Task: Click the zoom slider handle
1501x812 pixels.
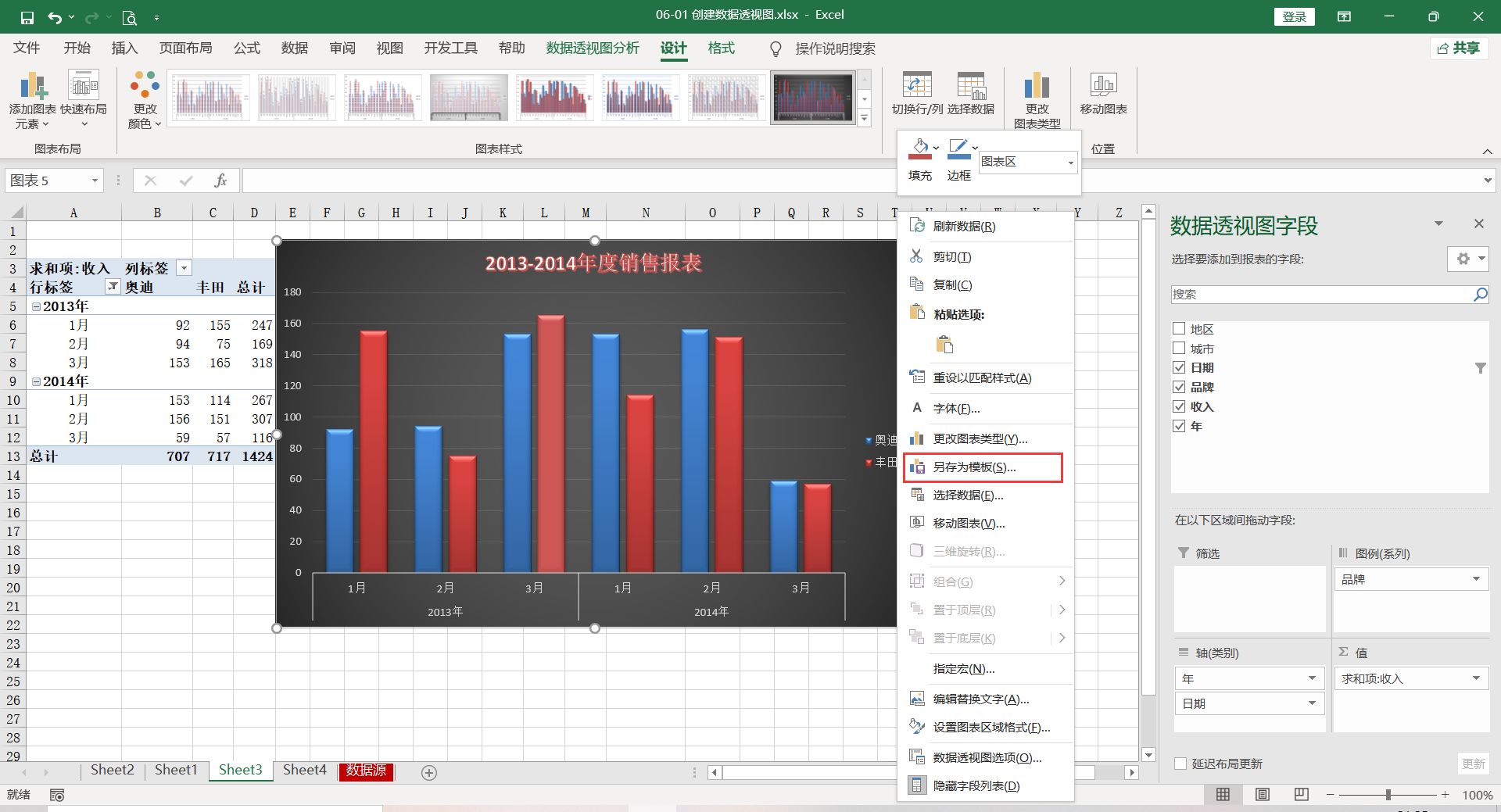Action: pyautogui.click(x=1388, y=795)
